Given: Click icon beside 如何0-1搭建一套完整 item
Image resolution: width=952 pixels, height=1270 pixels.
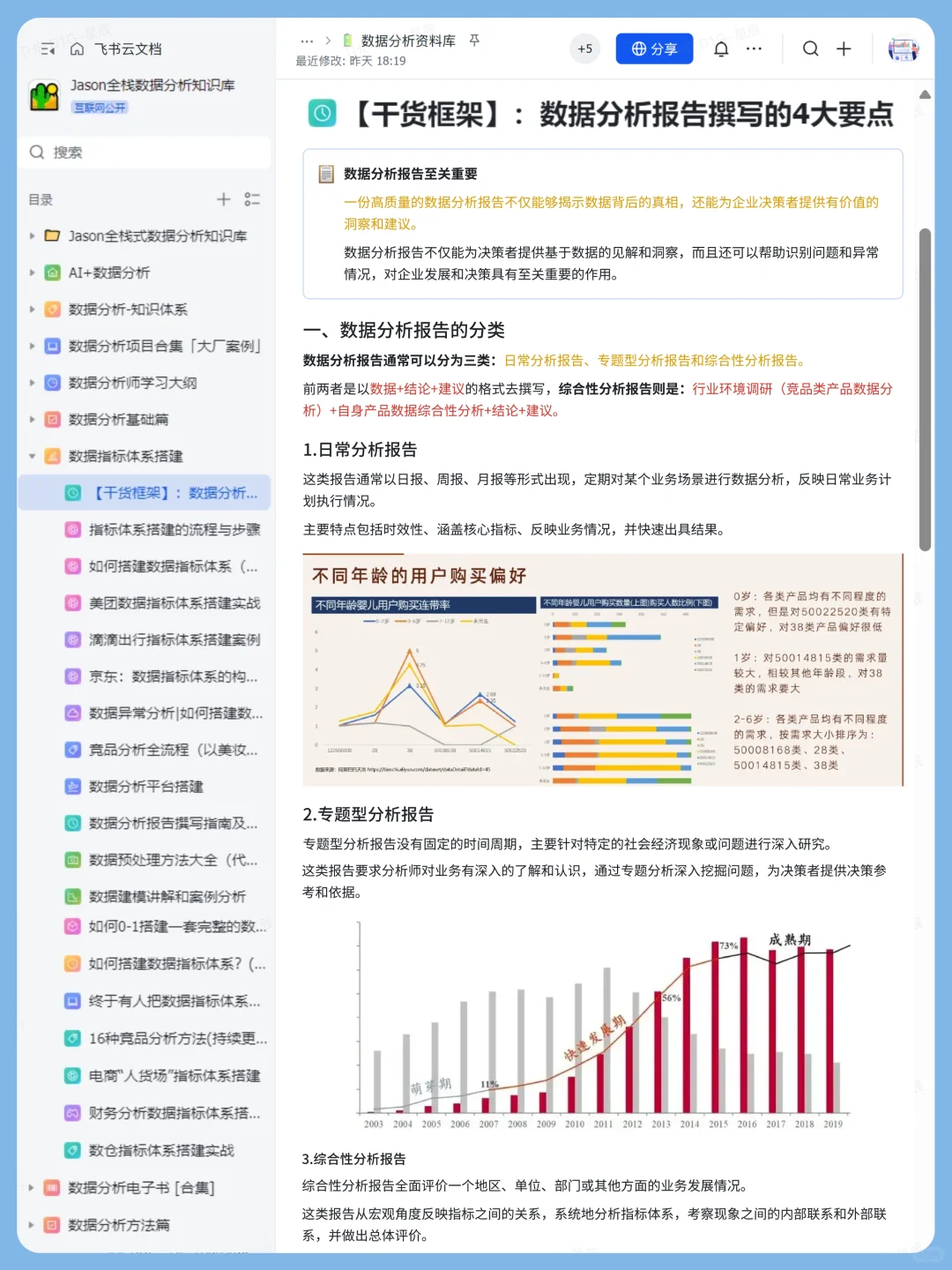Looking at the screenshot, I should [73, 926].
